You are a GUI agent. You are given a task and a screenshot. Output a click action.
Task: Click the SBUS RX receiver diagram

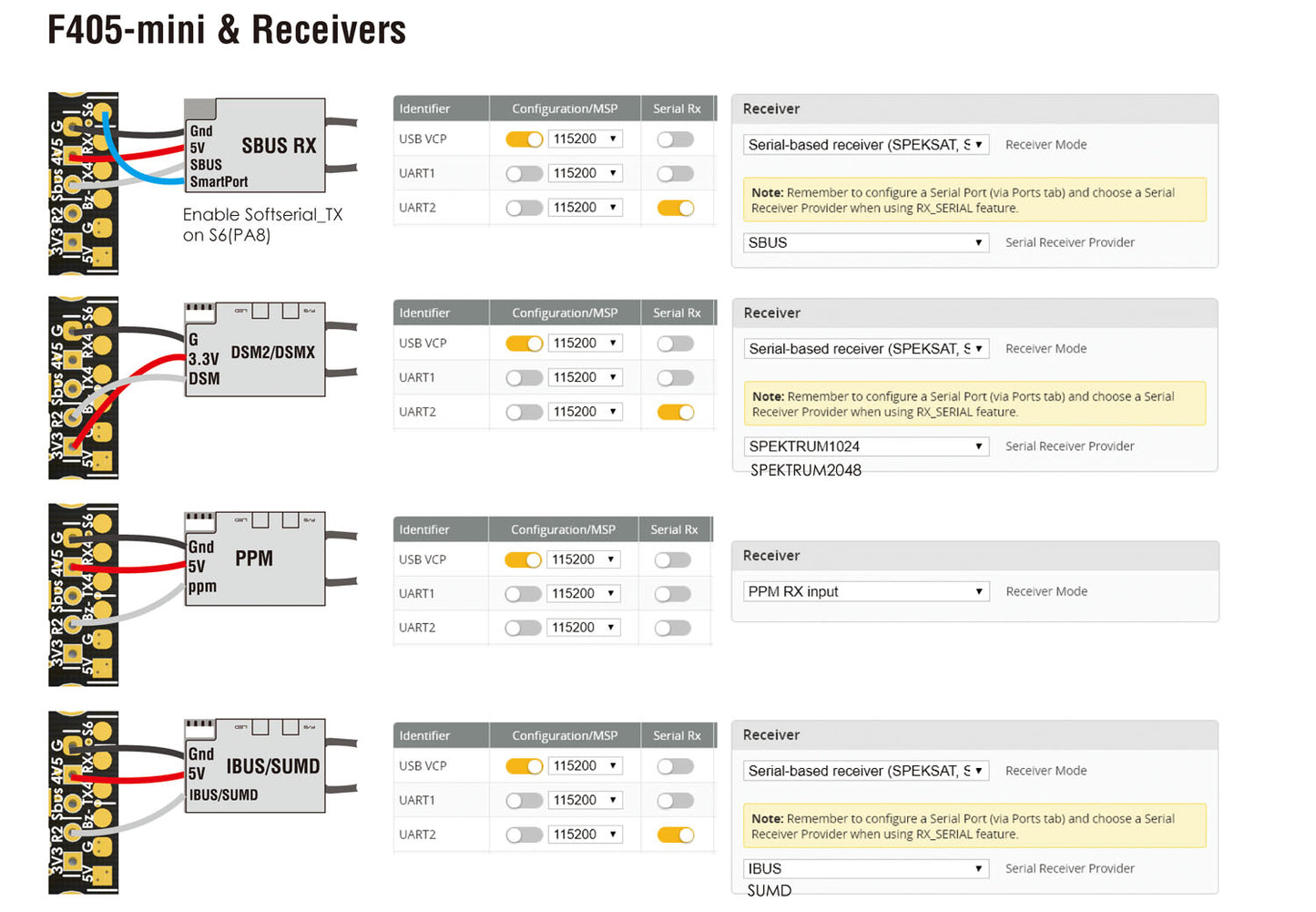(x=254, y=146)
